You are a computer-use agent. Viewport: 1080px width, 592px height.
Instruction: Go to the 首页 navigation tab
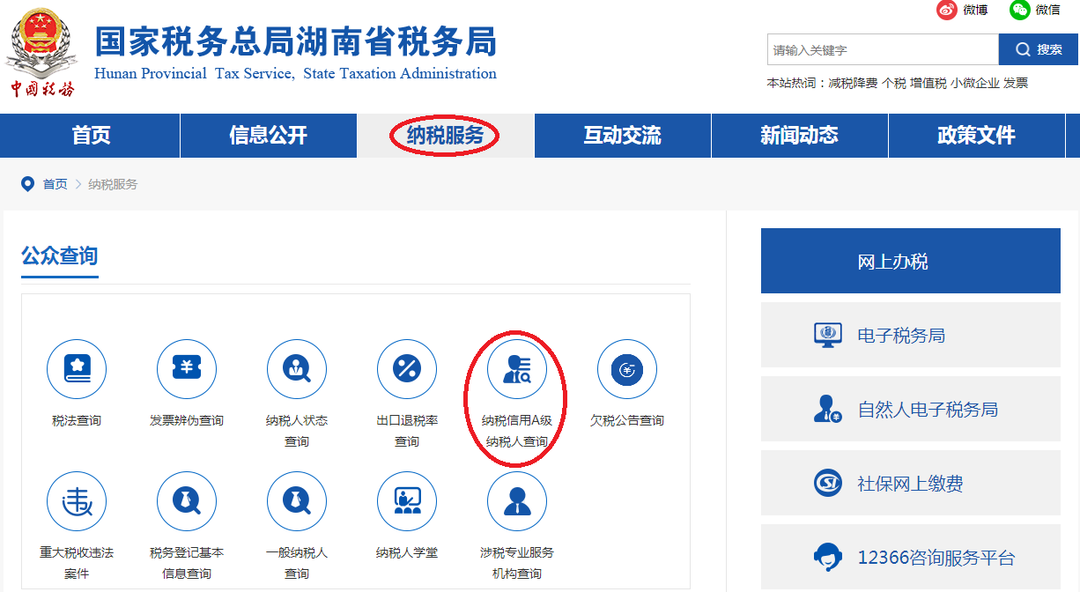coord(90,135)
